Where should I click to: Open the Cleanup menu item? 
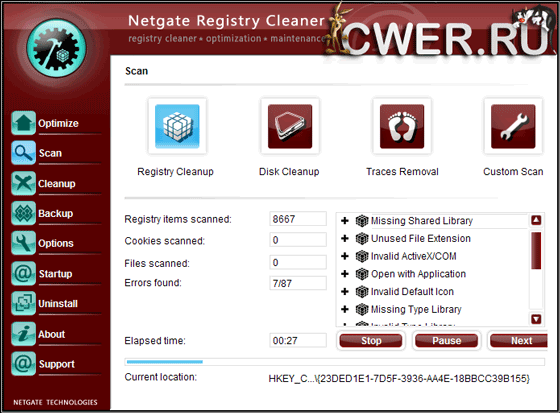[56, 184]
